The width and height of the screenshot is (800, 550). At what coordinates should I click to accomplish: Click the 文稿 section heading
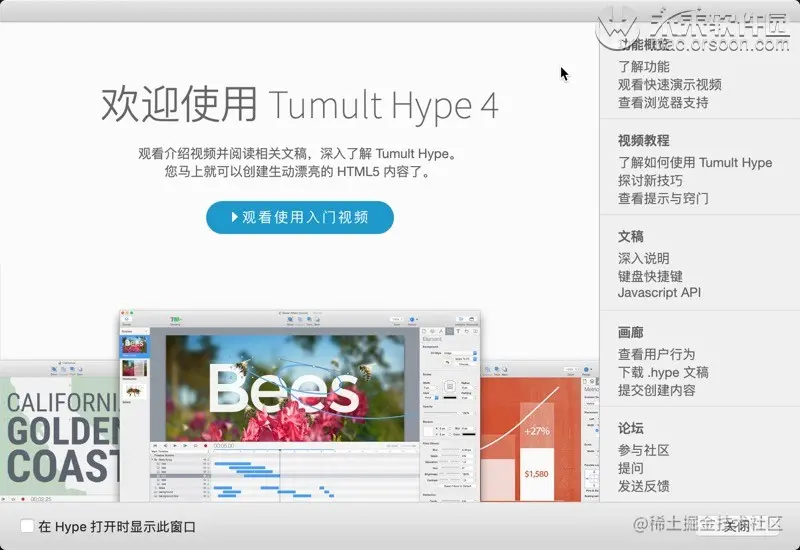[631, 237]
